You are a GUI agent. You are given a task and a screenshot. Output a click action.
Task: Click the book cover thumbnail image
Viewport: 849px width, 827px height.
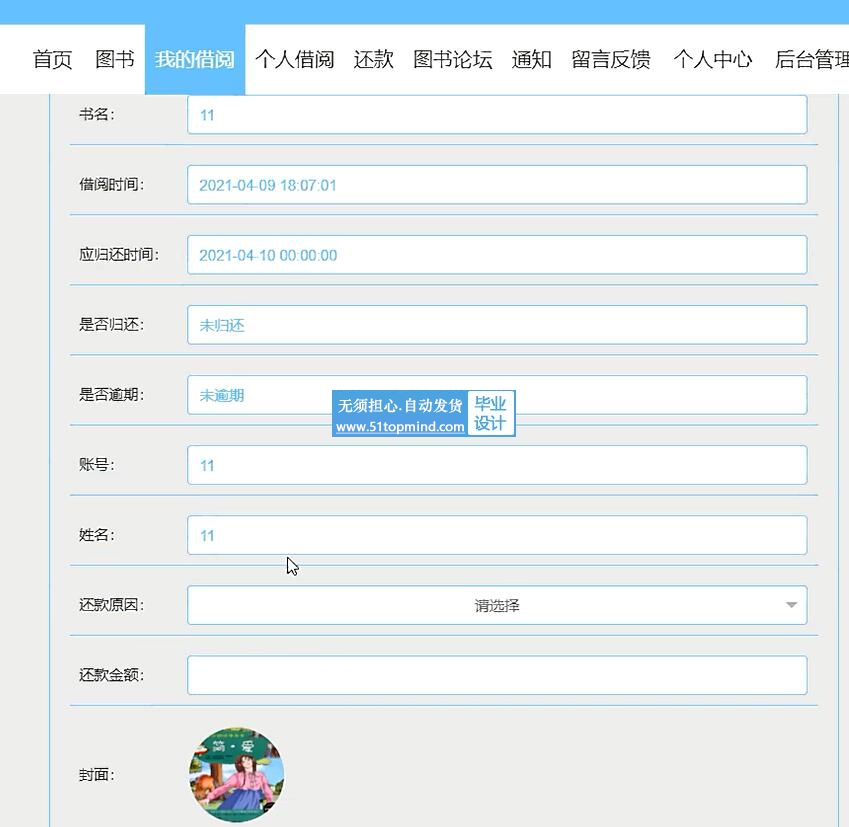[237, 774]
